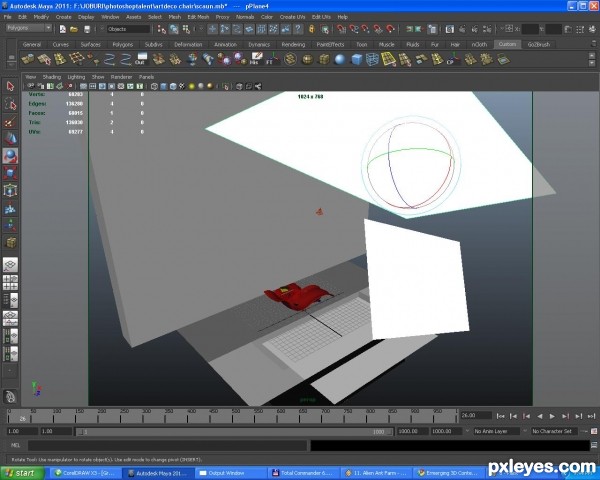
Task: Switch to the Rendering shelf tab
Action: point(293,44)
